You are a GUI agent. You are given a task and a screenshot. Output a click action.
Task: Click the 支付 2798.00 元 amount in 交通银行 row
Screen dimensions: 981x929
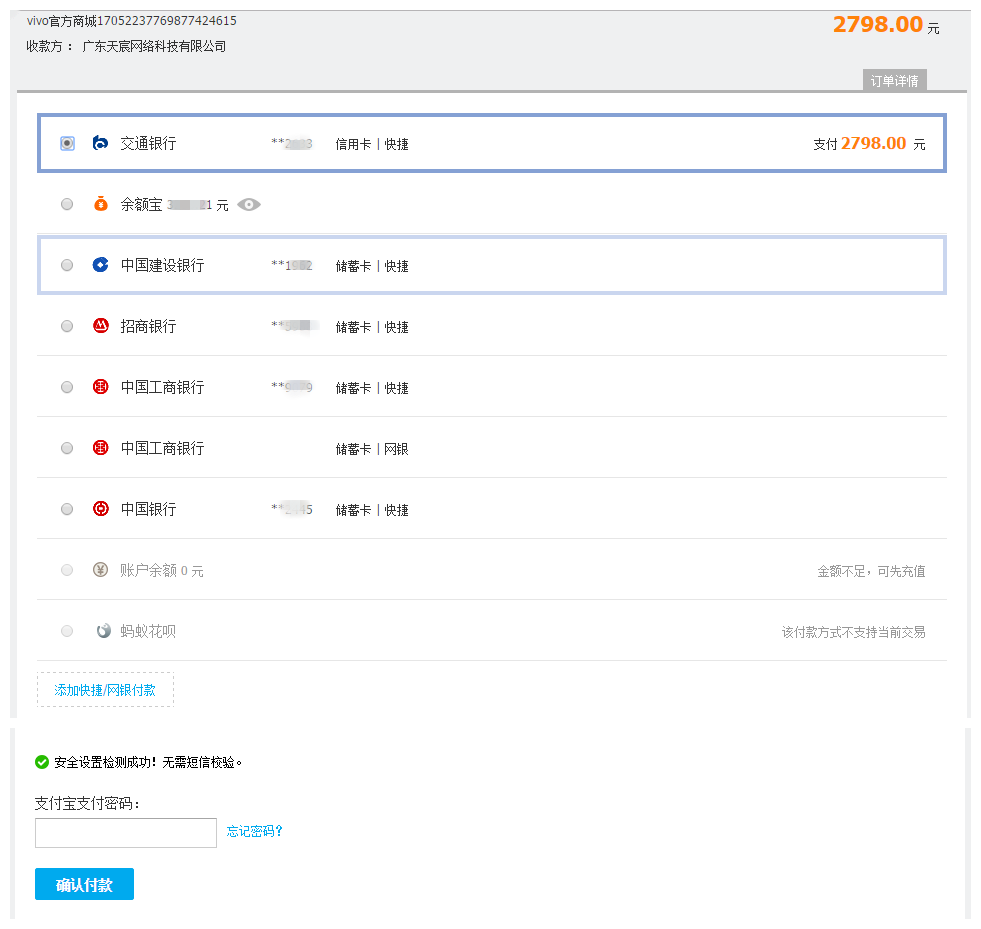[869, 143]
